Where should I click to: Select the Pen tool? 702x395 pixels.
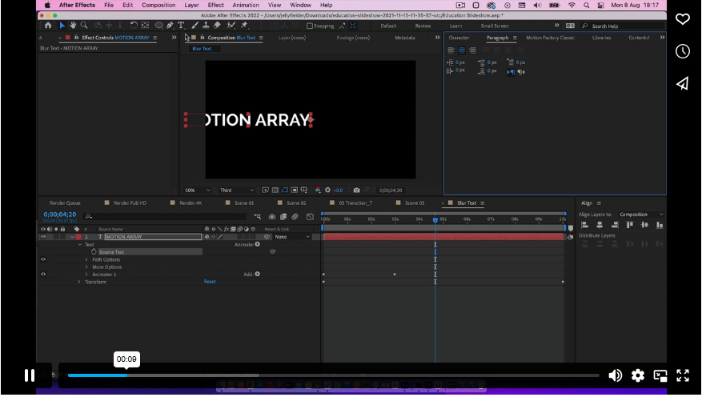click(x=170, y=26)
